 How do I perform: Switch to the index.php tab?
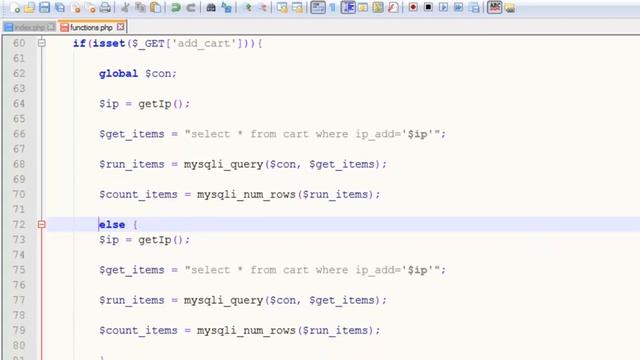(29, 27)
